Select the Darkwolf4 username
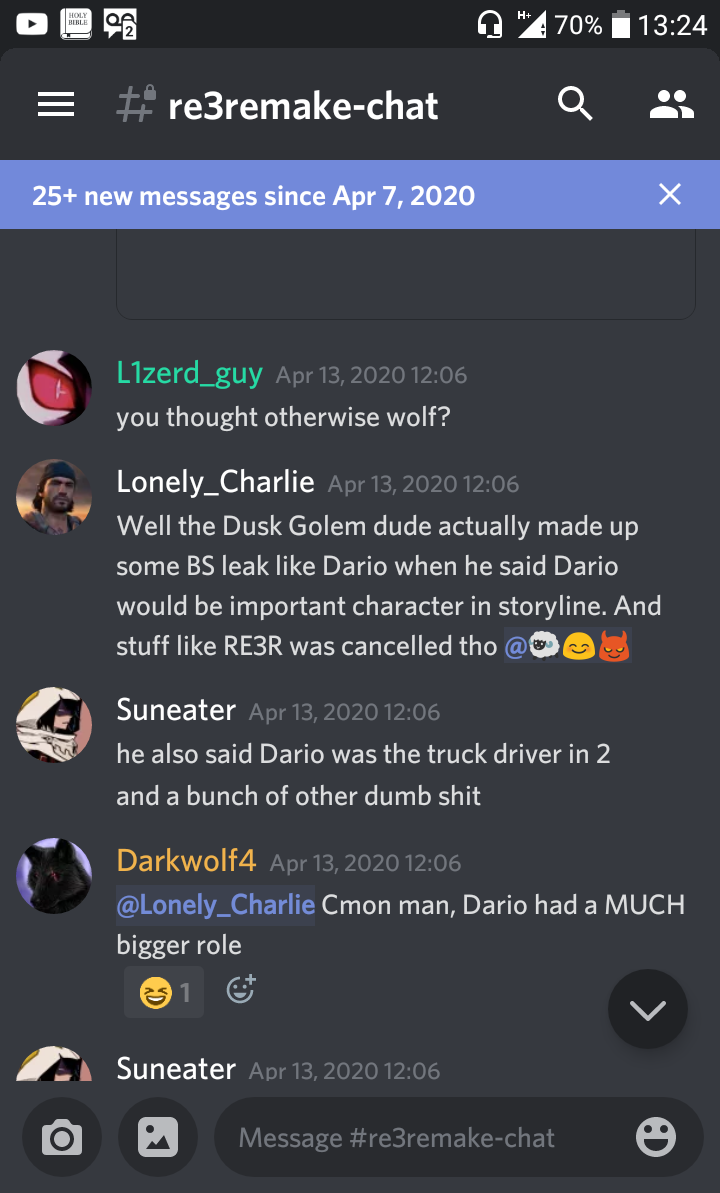The width and height of the screenshot is (720, 1193). click(x=186, y=861)
